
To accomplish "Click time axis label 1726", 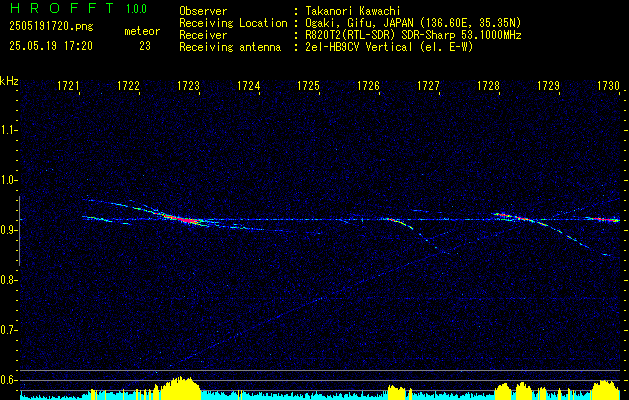I will click(369, 86).
